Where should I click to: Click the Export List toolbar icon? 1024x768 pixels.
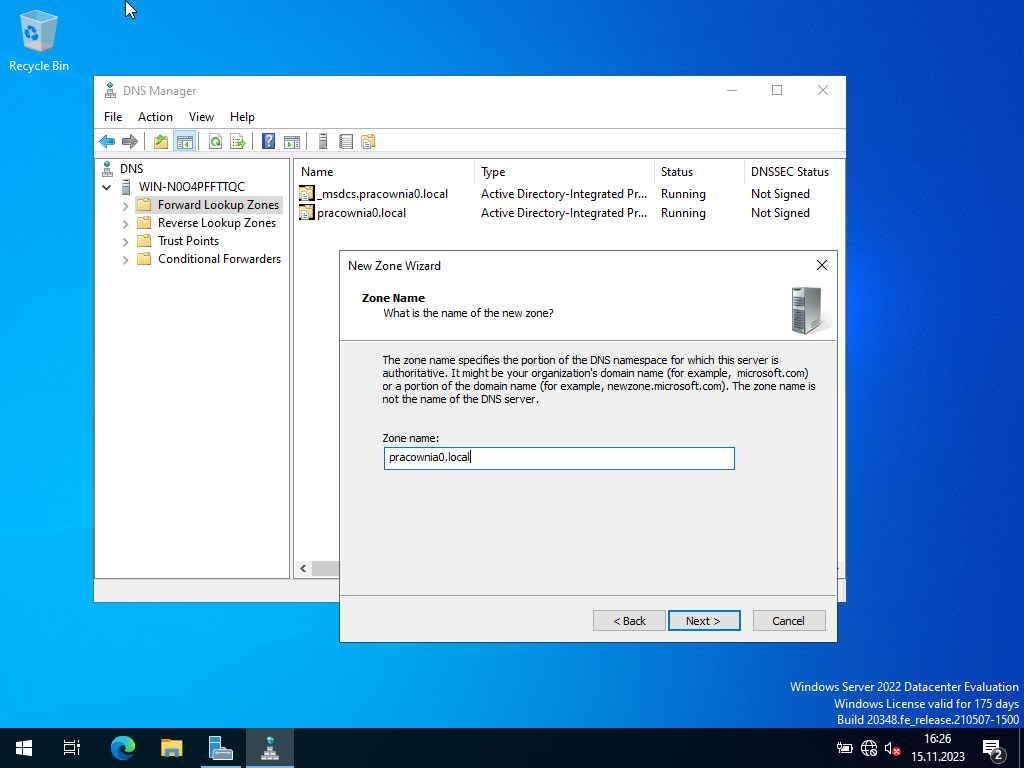pos(238,141)
